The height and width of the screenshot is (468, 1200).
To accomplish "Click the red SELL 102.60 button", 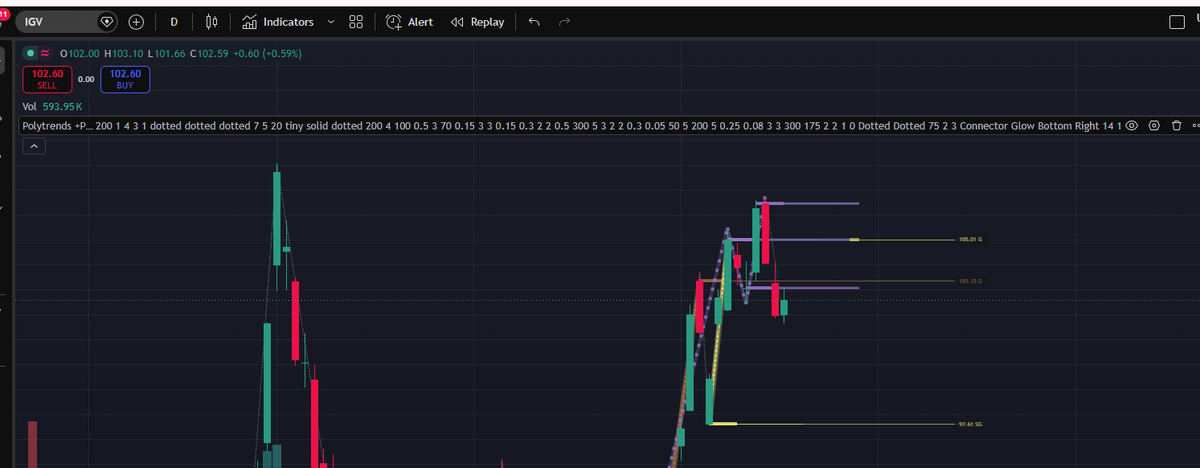I will coord(48,79).
